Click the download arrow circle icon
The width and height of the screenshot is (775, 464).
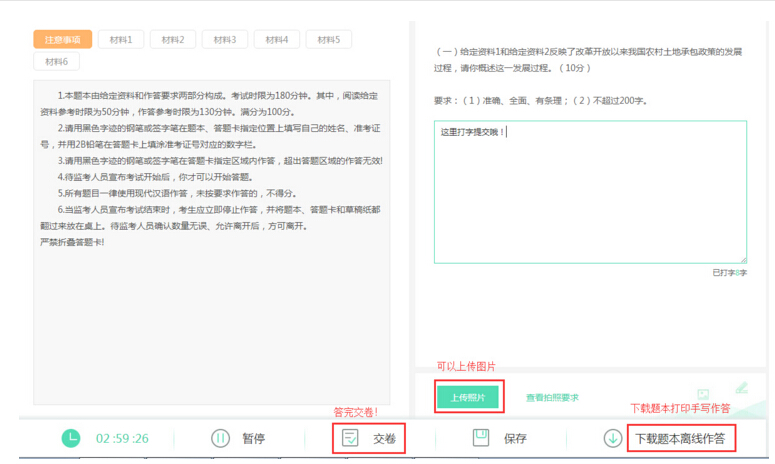[612, 438]
